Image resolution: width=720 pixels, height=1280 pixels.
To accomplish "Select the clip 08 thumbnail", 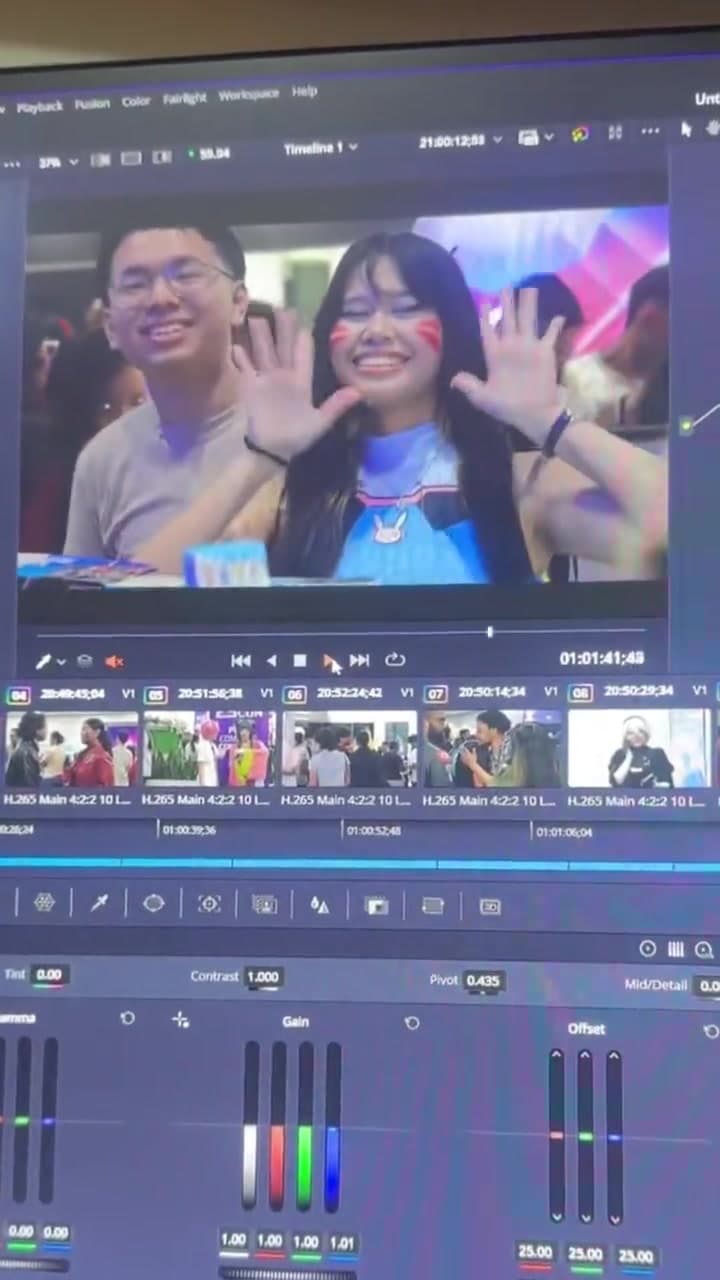I will (x=640, y=748).
